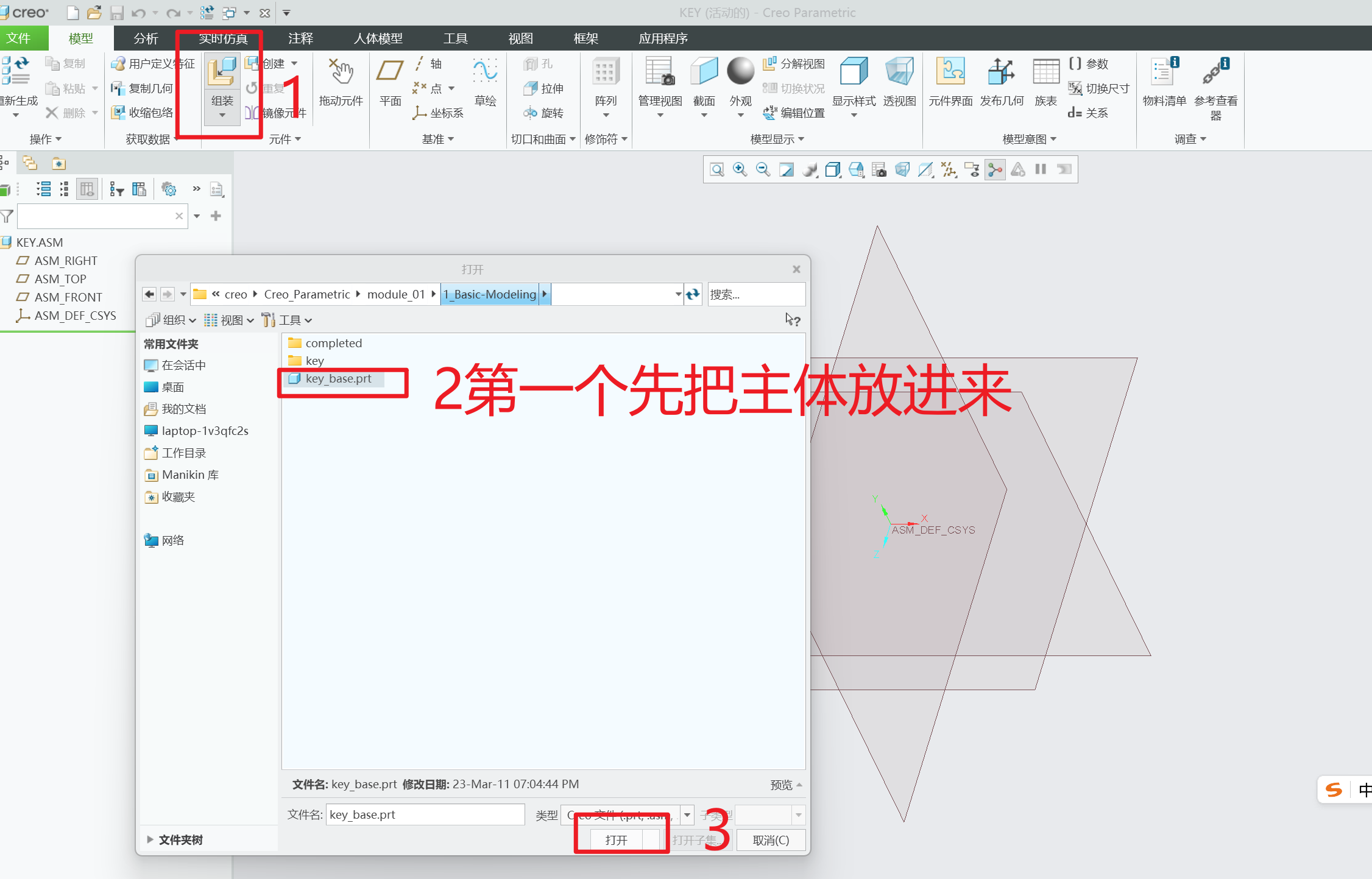Select ASM_FRONT in the model tree

tap(67, 297)
